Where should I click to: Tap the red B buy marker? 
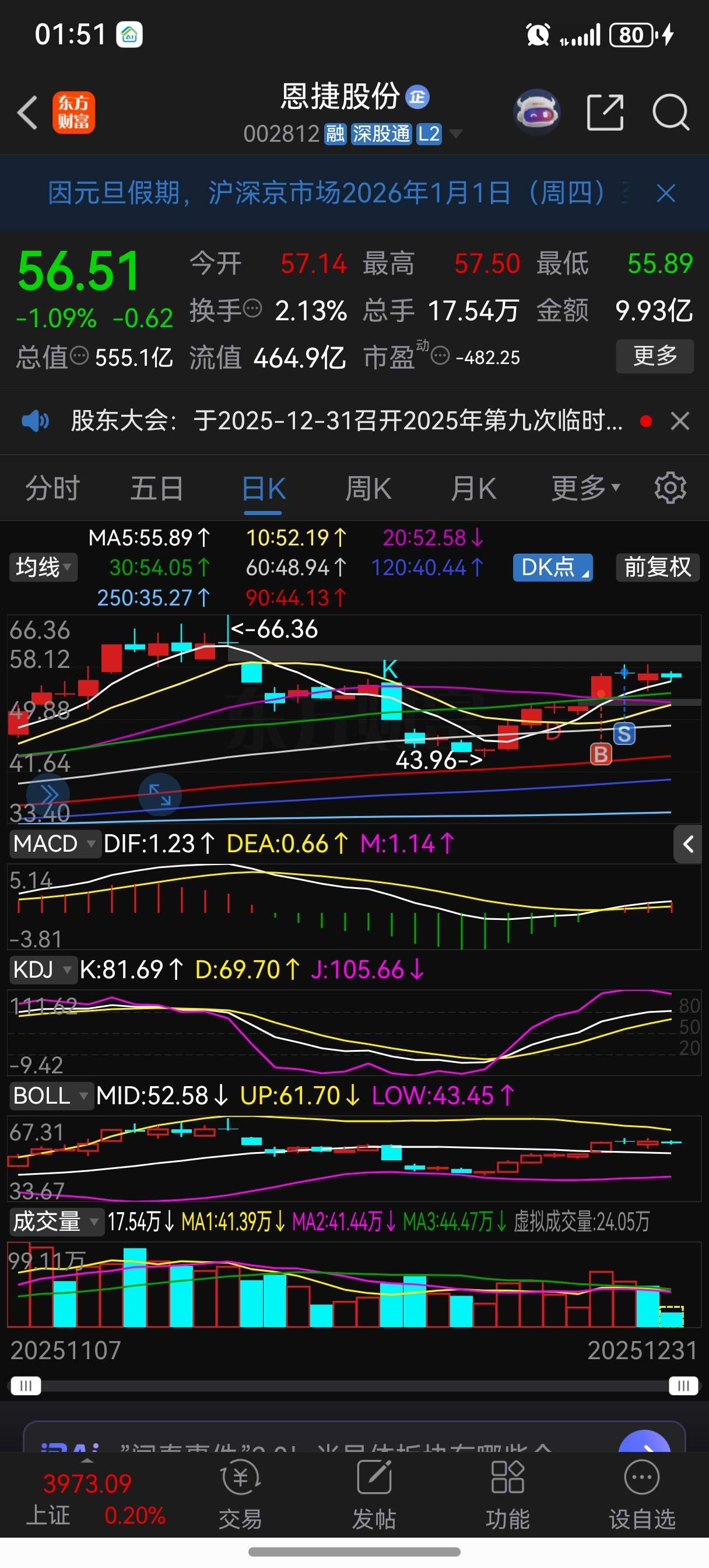coord(601,754)
